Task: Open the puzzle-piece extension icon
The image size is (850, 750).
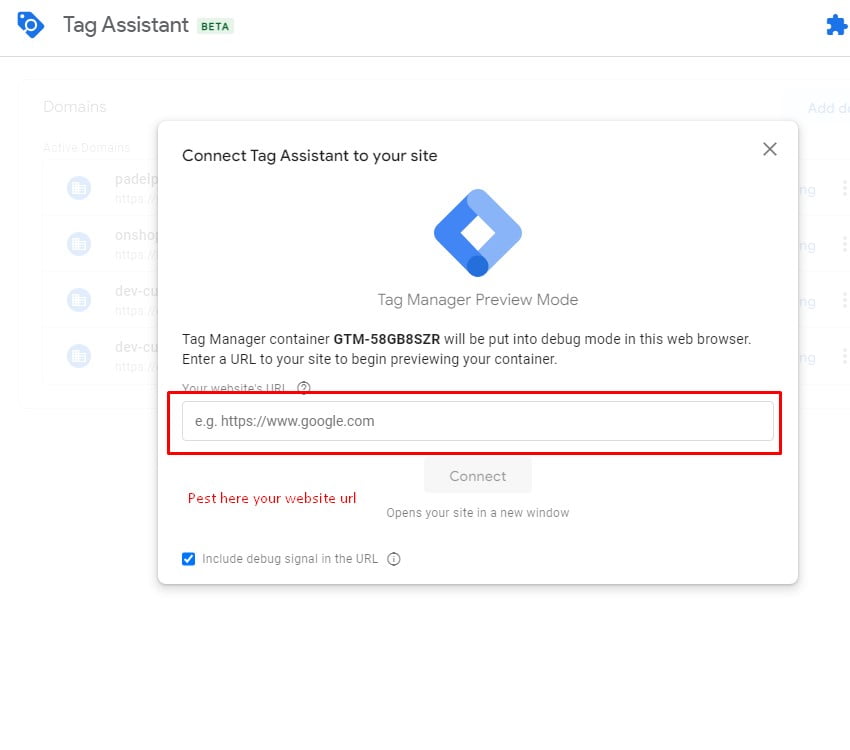Action: click(836, 25)
